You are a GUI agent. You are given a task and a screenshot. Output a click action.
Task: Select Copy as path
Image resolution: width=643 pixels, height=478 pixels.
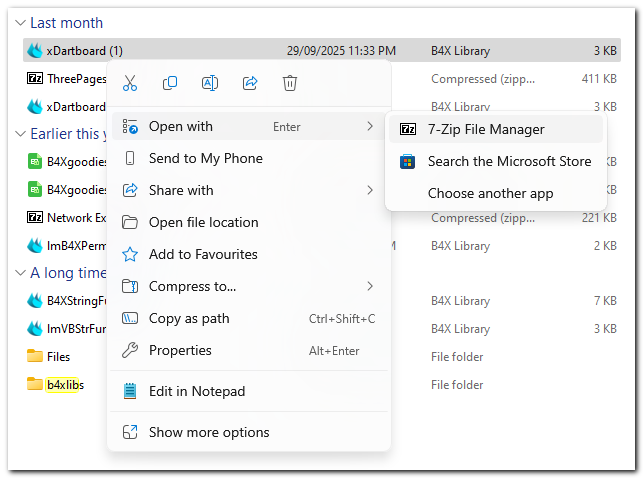[189, 318]
